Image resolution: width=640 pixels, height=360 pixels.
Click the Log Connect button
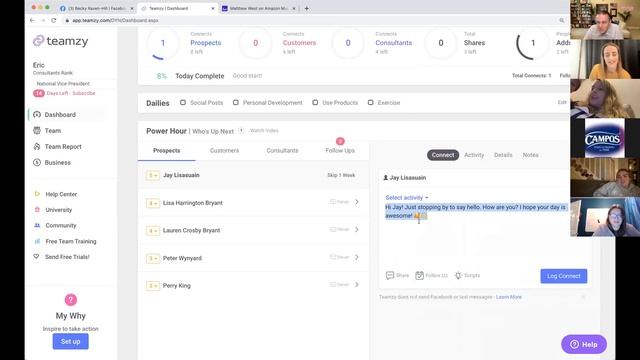564,276
